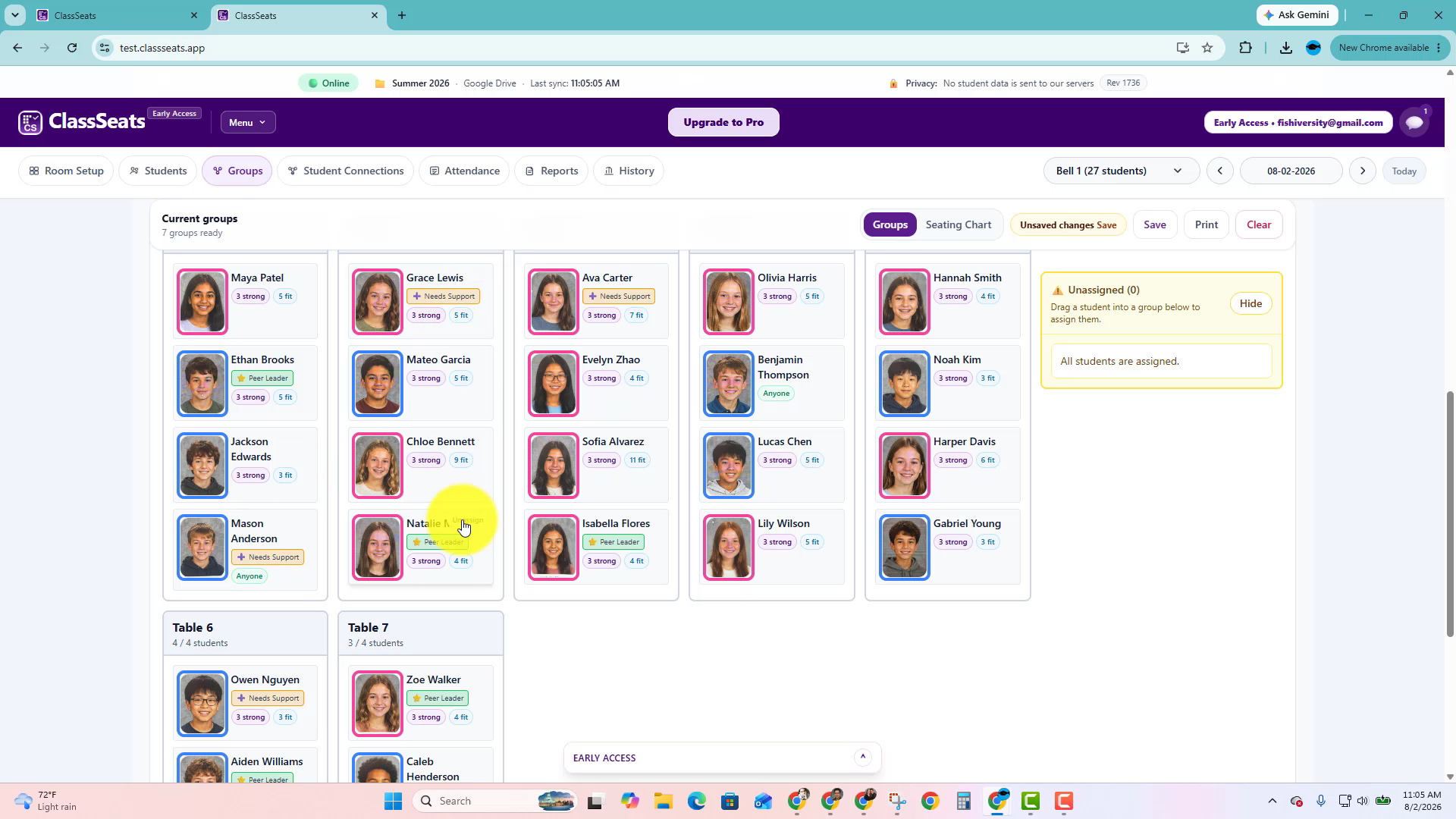Switch to Groups view toggle
The width and height of the screenshot is (1456, 819).
click(x=890, y=224)
